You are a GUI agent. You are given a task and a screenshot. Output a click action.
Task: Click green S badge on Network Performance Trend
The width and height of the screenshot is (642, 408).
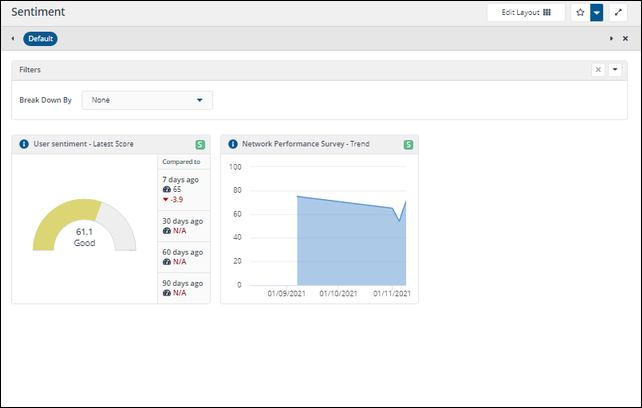[x=408, y=145]
